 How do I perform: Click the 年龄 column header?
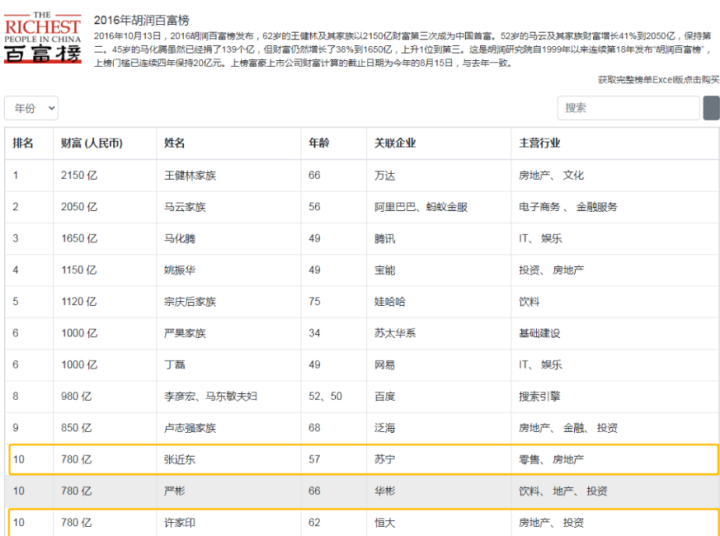[319, 143]
